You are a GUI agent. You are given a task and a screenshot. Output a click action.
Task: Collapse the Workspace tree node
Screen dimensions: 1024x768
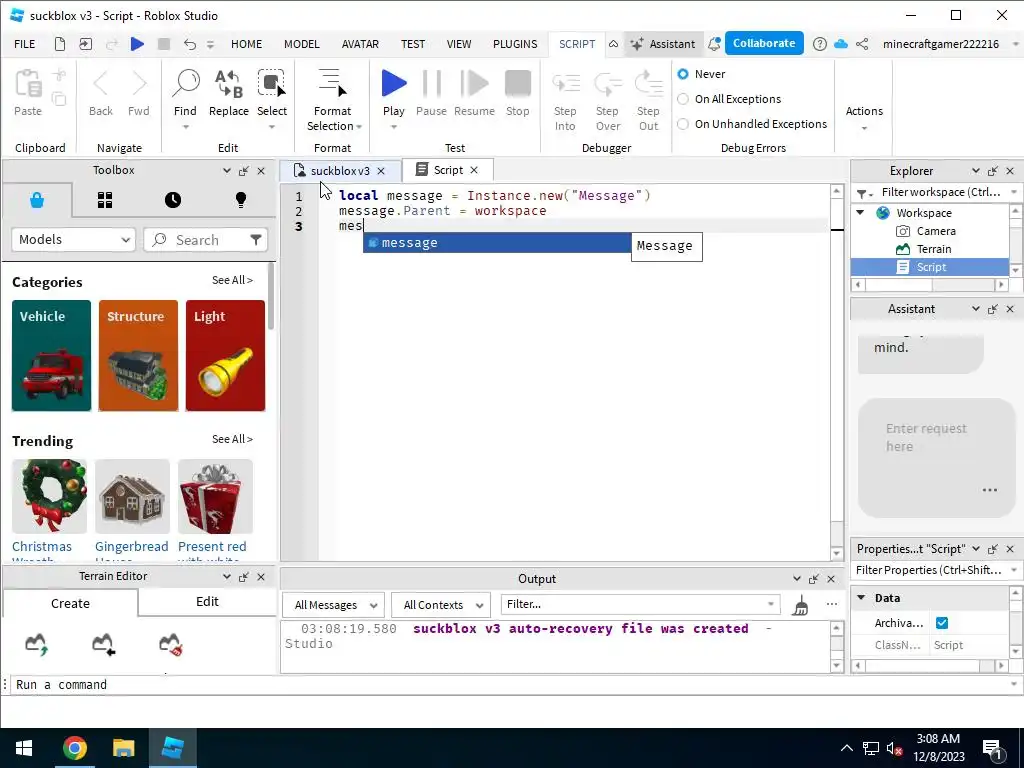[861, 212]
